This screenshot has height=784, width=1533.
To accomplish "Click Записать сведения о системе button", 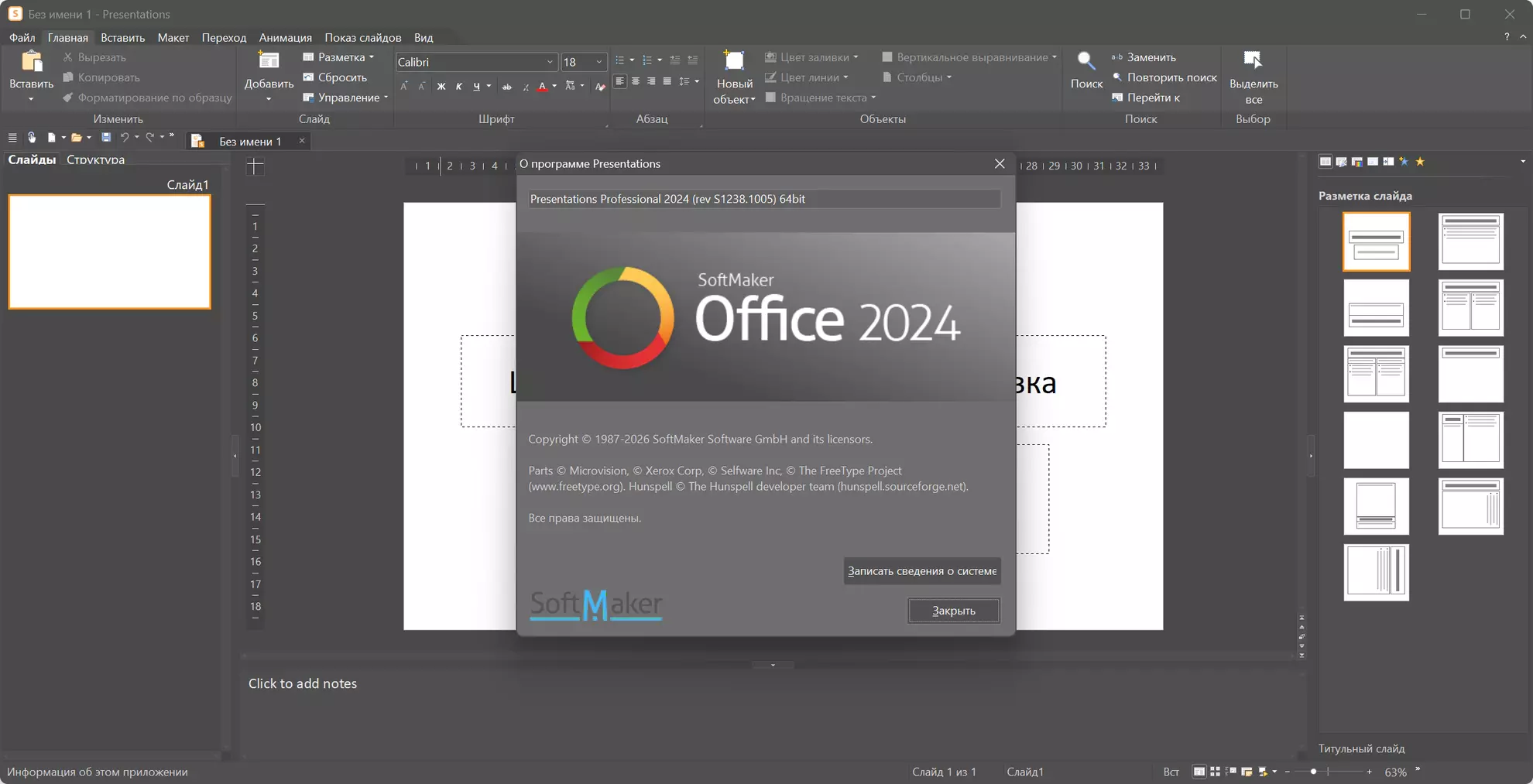I will point(922,571).
